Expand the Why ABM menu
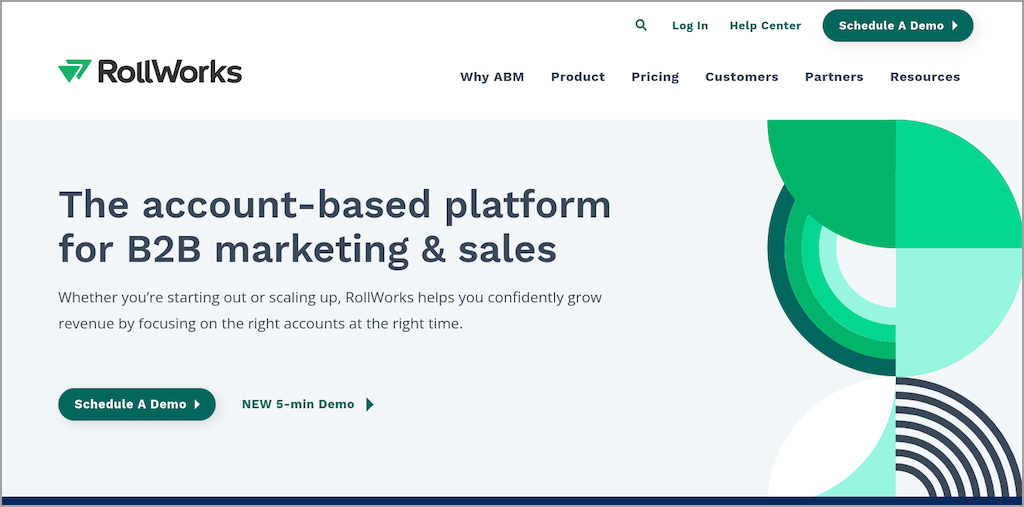Screen dimensions: 1024x507 tap(492, 77)
